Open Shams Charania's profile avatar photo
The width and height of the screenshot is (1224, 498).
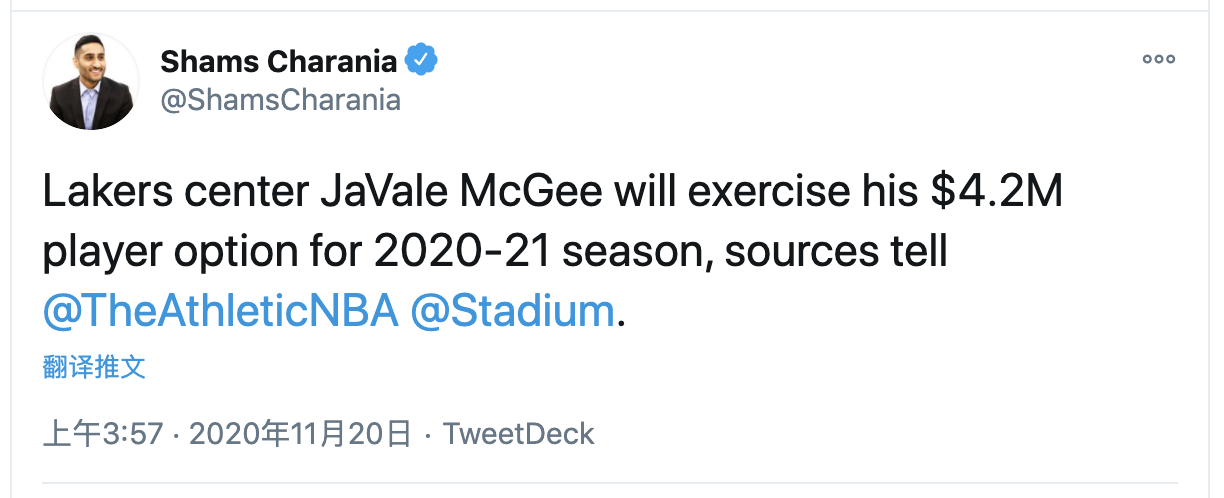coord(91,82)
